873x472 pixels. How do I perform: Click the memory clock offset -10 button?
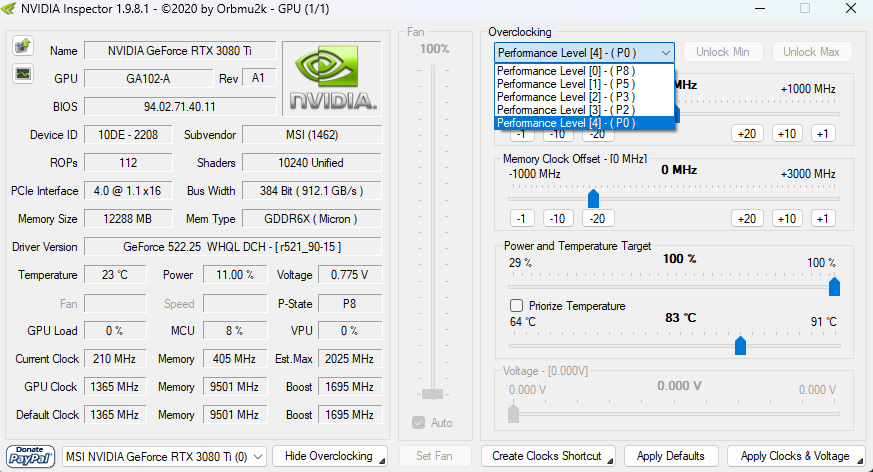(558, 219)
